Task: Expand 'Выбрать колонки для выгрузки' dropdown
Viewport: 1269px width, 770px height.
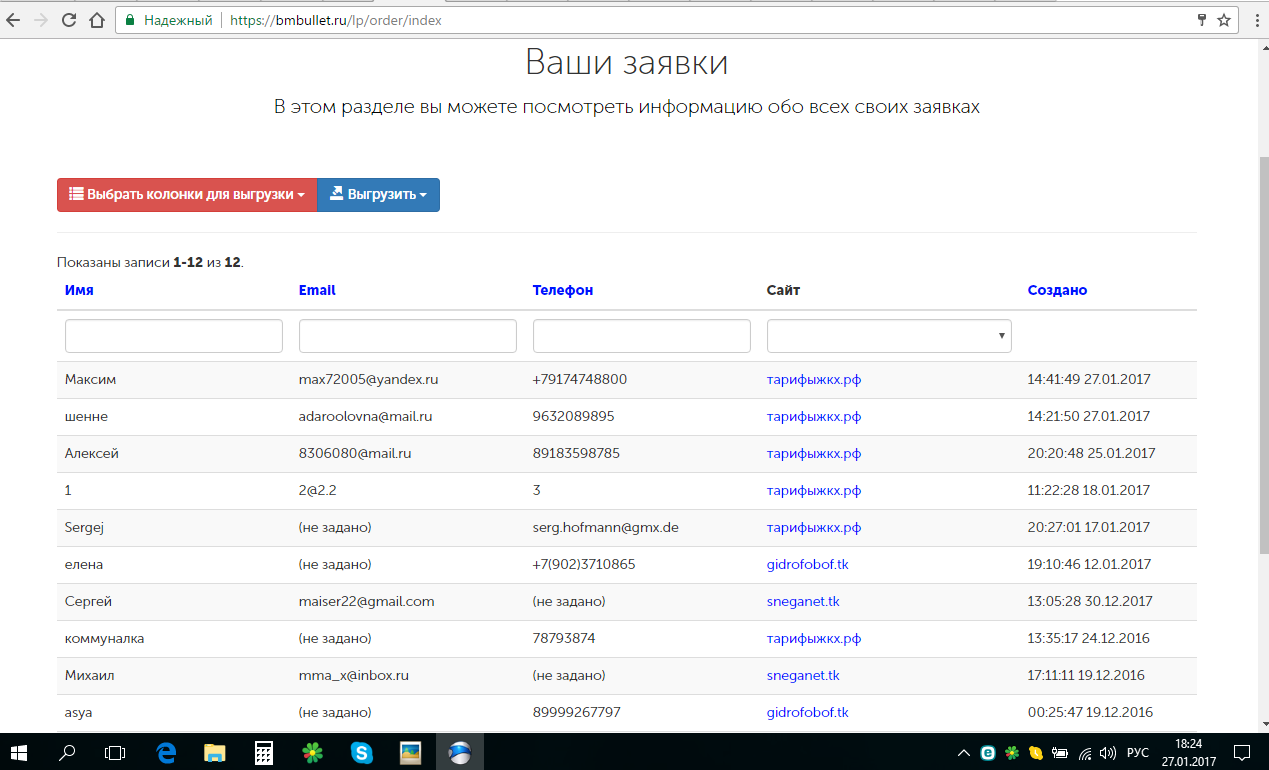Action: [187, 195]
